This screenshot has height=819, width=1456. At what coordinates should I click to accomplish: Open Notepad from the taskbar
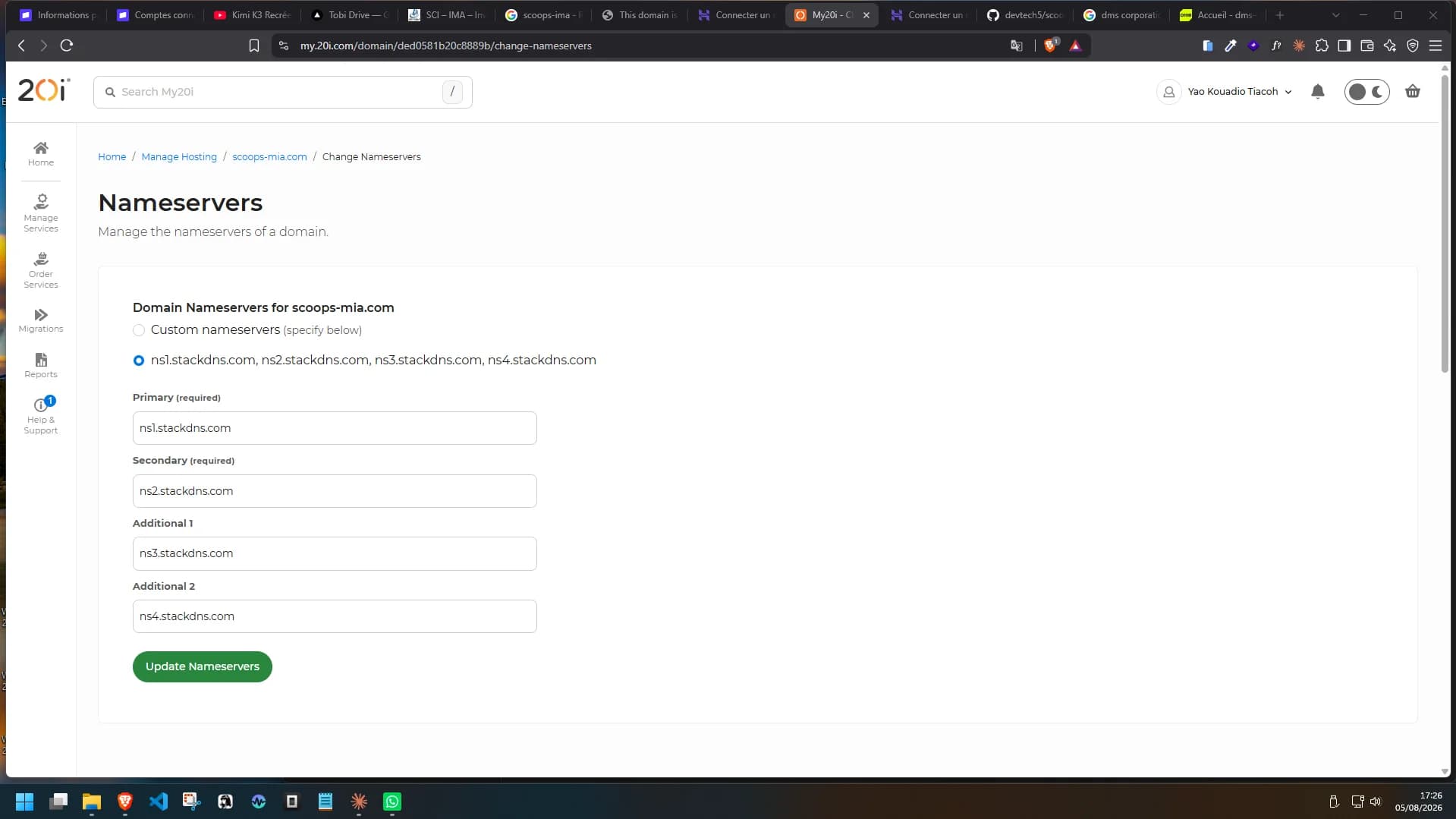(x=325, y=802)
